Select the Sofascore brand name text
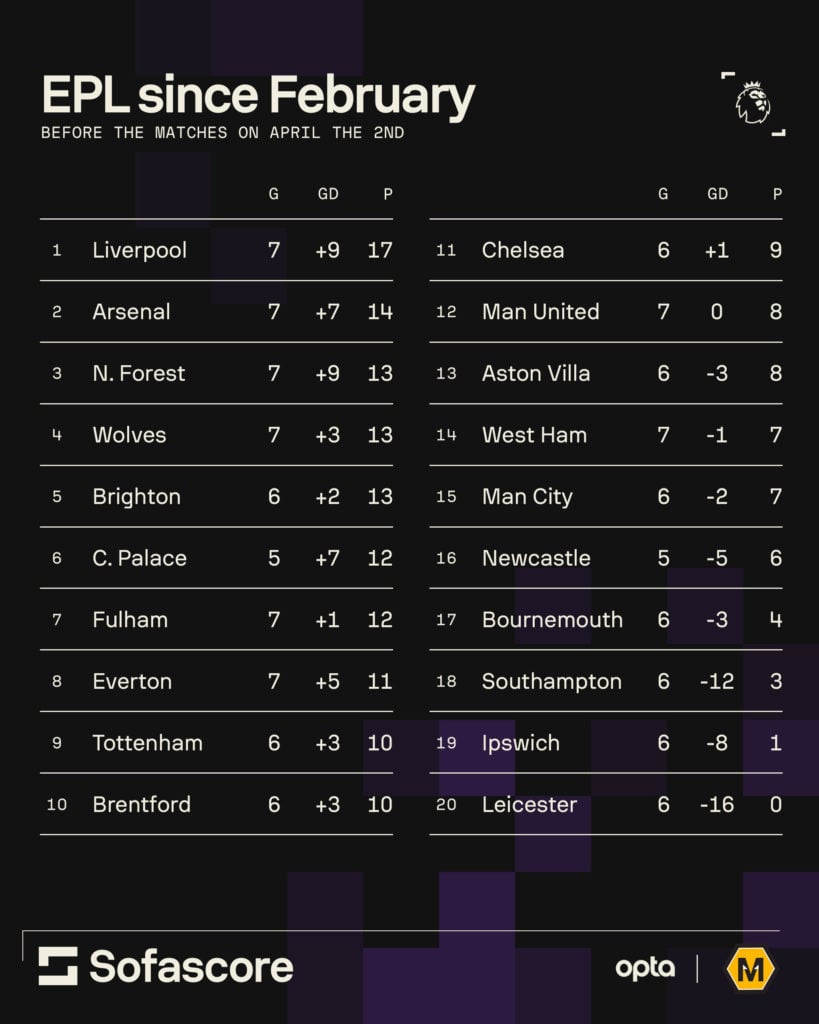Image resolution: width=819 pixels, height=1024 pixels. 191,967
